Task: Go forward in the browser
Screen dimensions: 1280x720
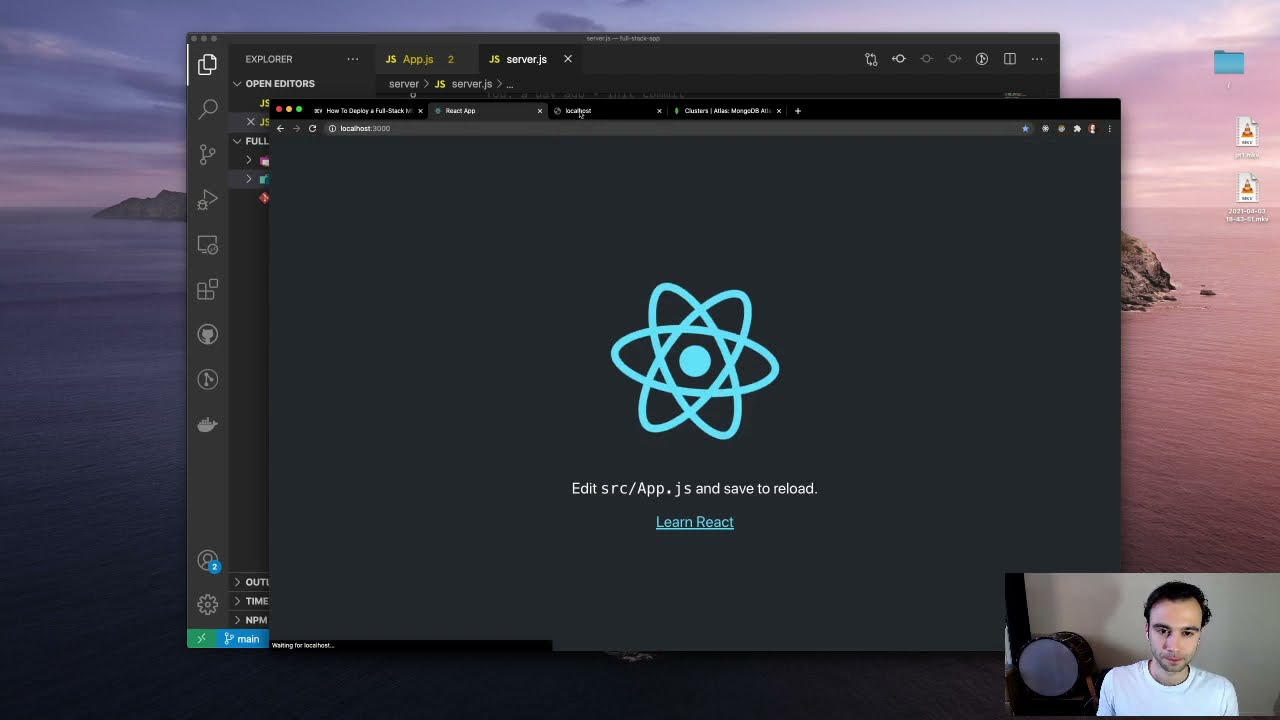Action: (x=296, y=128)
